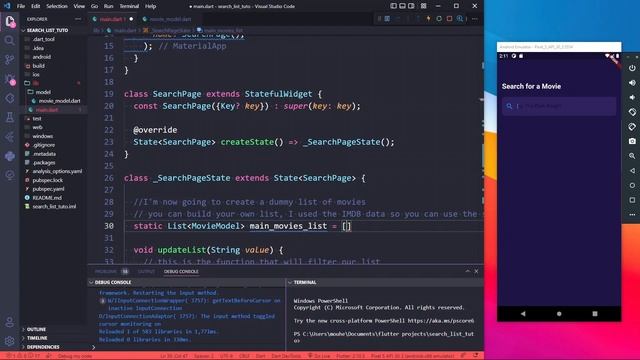Expand the DEPENDENCIES section
Viewport: 640px width, 360px height.
43,347
